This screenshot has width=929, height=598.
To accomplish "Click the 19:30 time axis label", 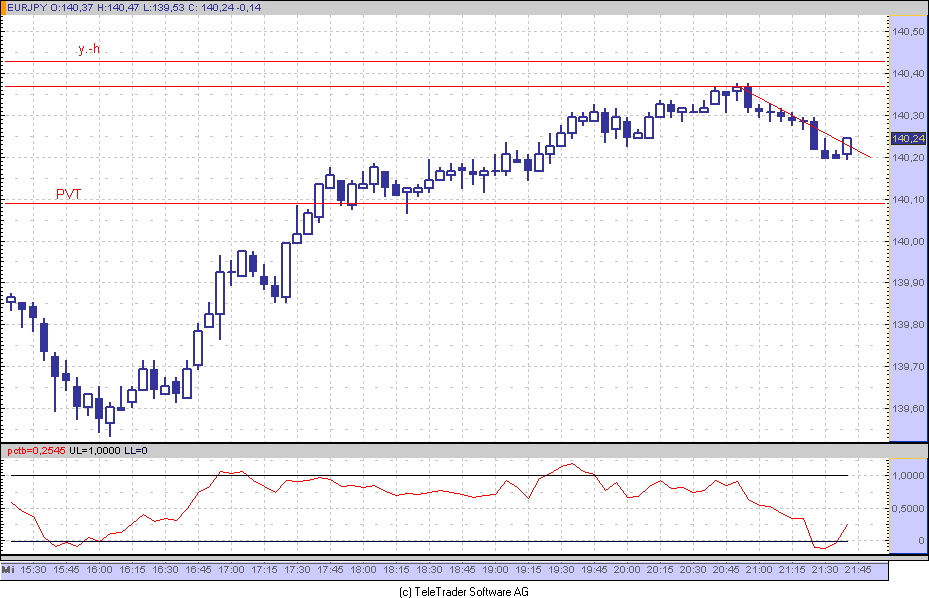I will pyautogui.click(x=561, y=570).
